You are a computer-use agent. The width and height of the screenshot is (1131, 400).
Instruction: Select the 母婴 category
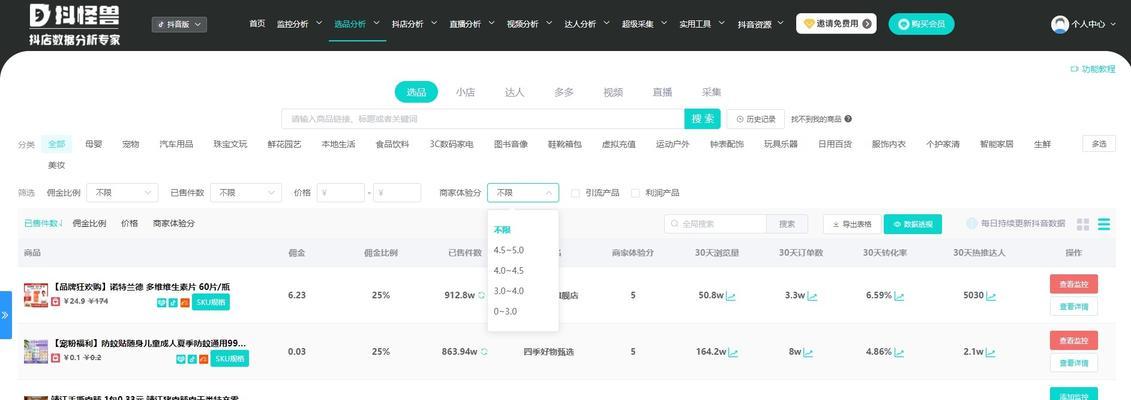point(94,144)
